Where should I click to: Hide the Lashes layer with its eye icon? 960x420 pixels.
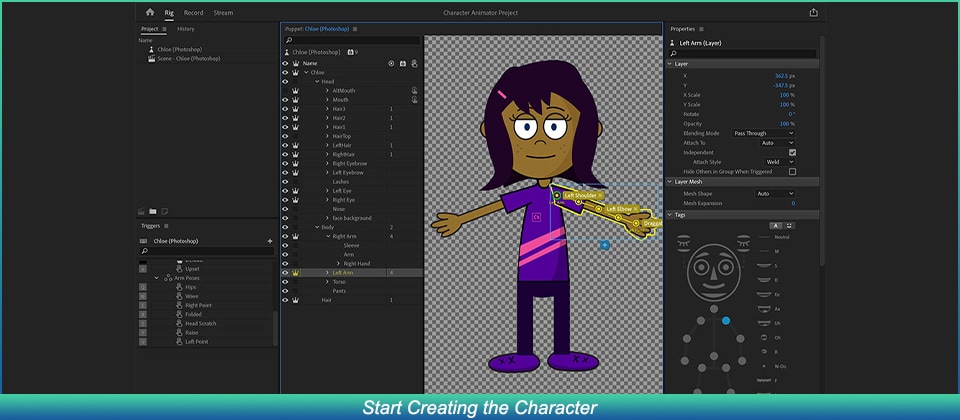coord(285,182)
